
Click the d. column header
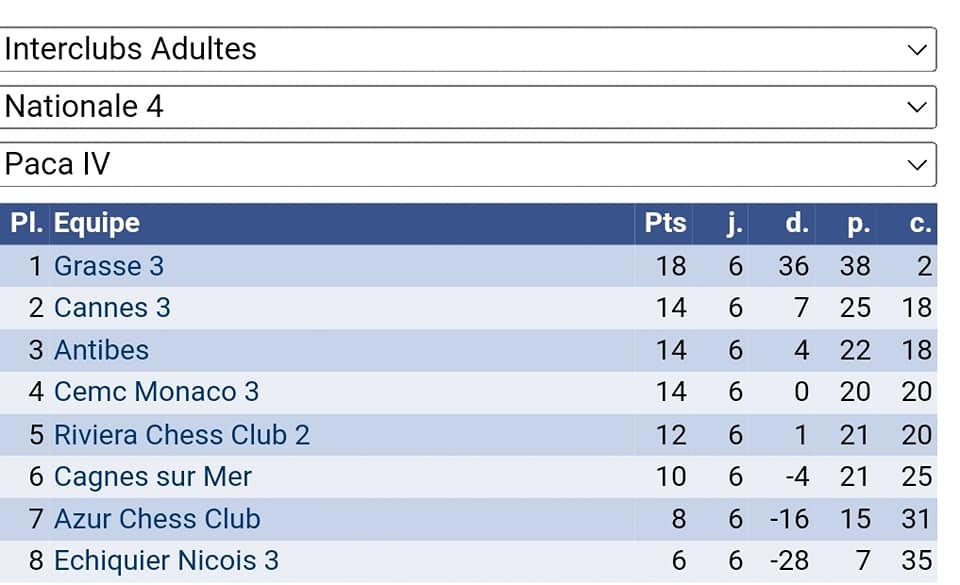(x=796, y=223)
